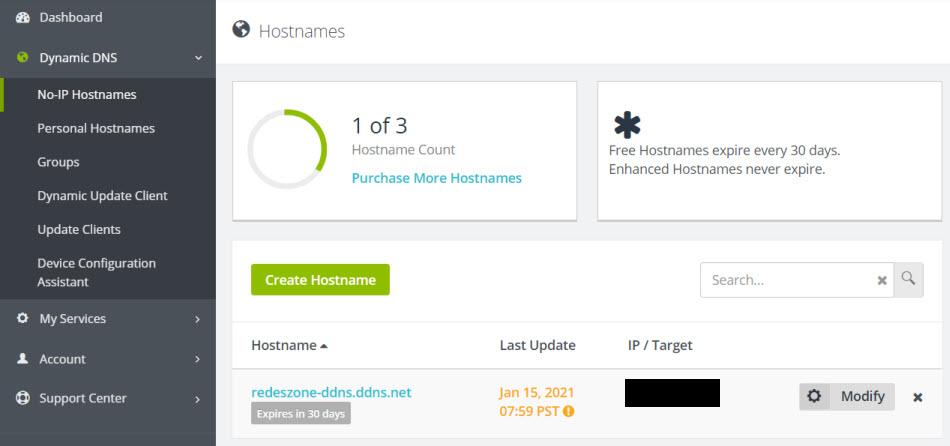Screen dimensions: 950x446
Task: Click the Dynamic DNS globe icon
Action: (23, 58)
